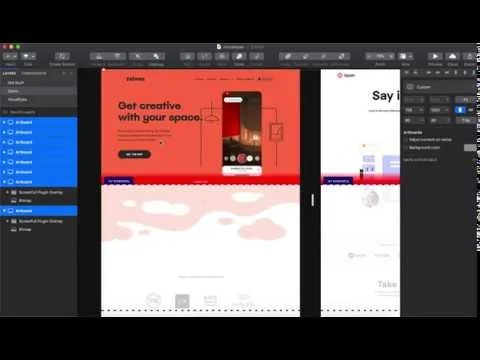
Task: Expand the first Screenful Plugin Overlay group
Action: tap(7, 192)
